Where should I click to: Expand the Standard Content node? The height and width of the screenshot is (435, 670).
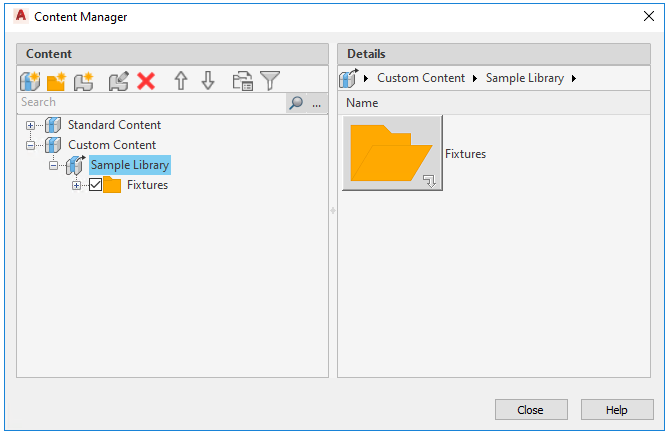coord(30,126)
